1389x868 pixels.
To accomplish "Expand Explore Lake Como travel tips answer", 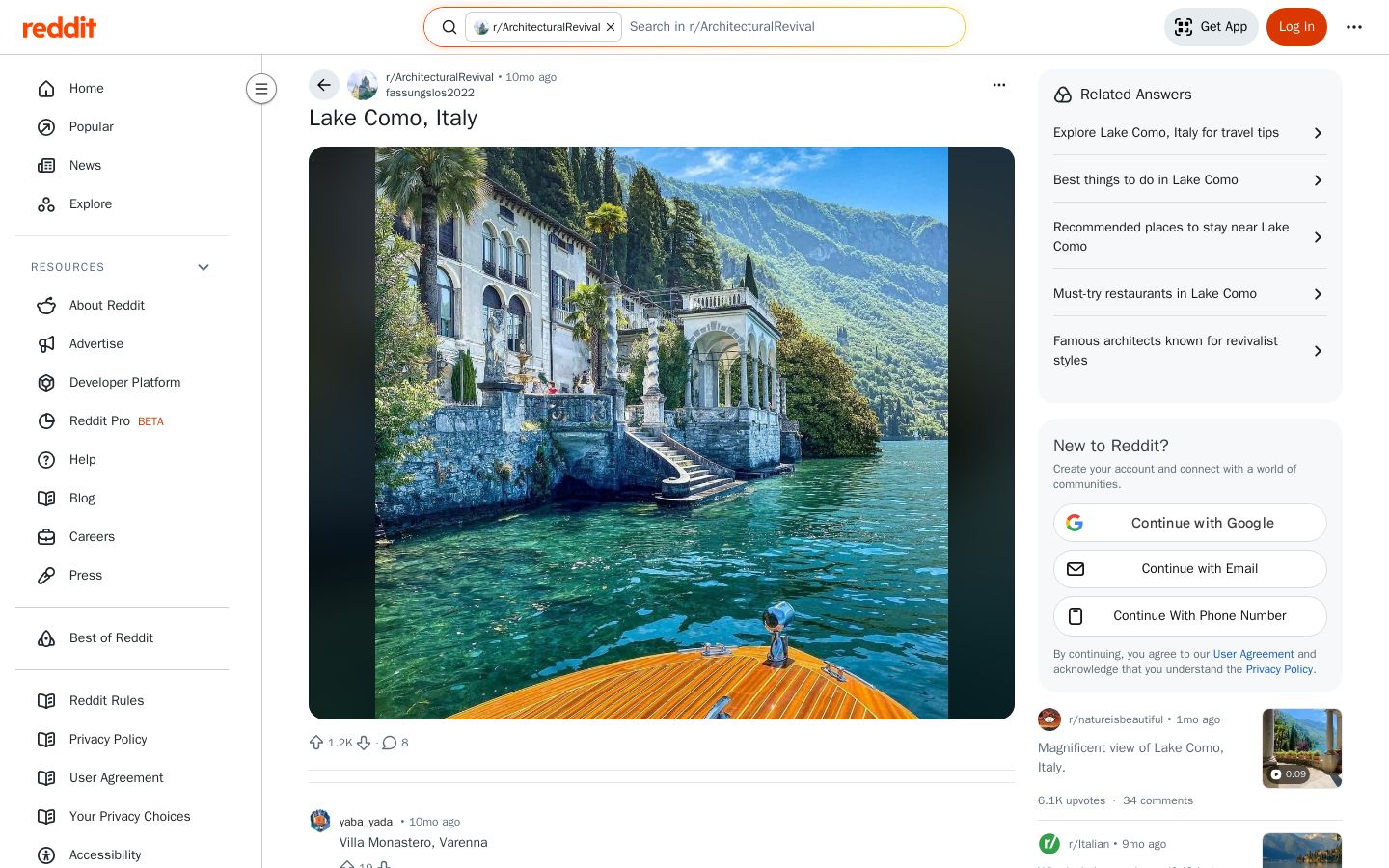I will 1190,133.
